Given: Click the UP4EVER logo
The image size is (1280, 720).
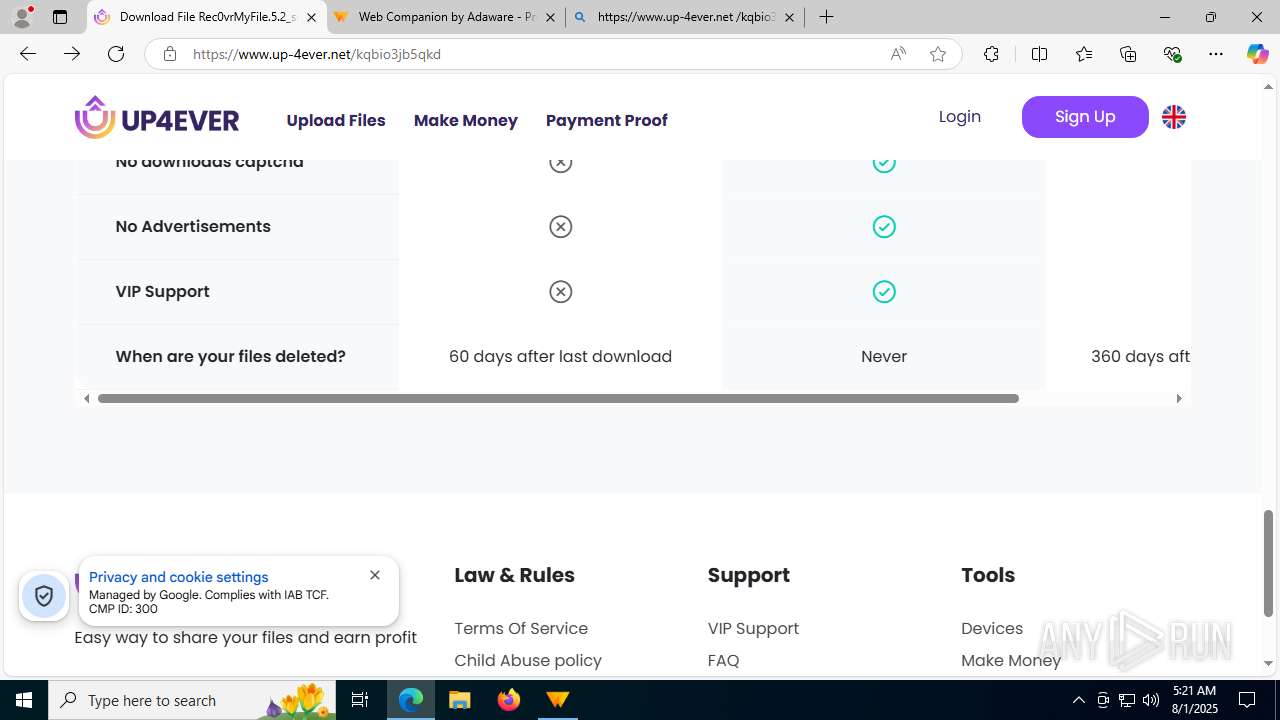Looking at the screenshot, I should tap(157, 117).
